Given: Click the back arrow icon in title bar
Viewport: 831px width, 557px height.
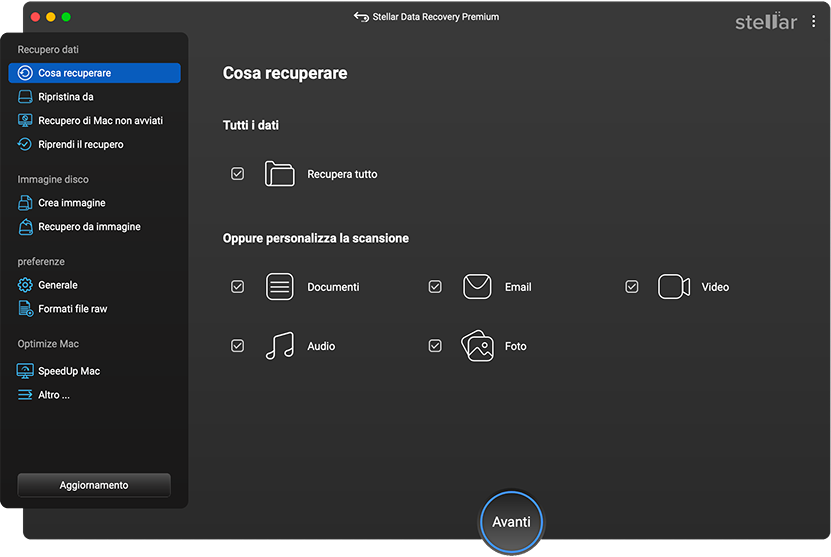Looking at the screenshot, I should pos(361,17).
